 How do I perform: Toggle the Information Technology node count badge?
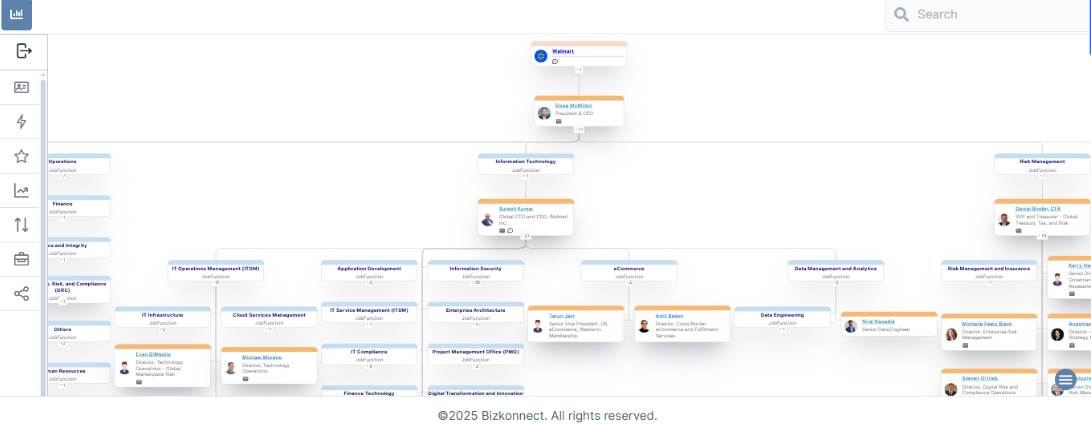(525, 176)
